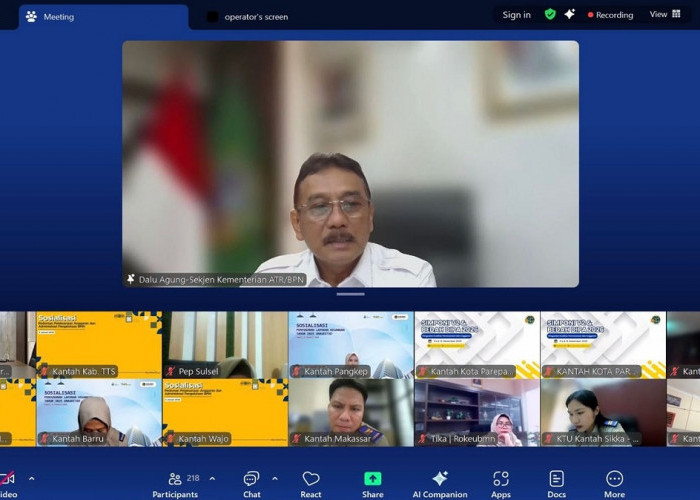Switch to operator's screen tab
The width and height of the screenshot is (700, 500).
coord(255,17)
